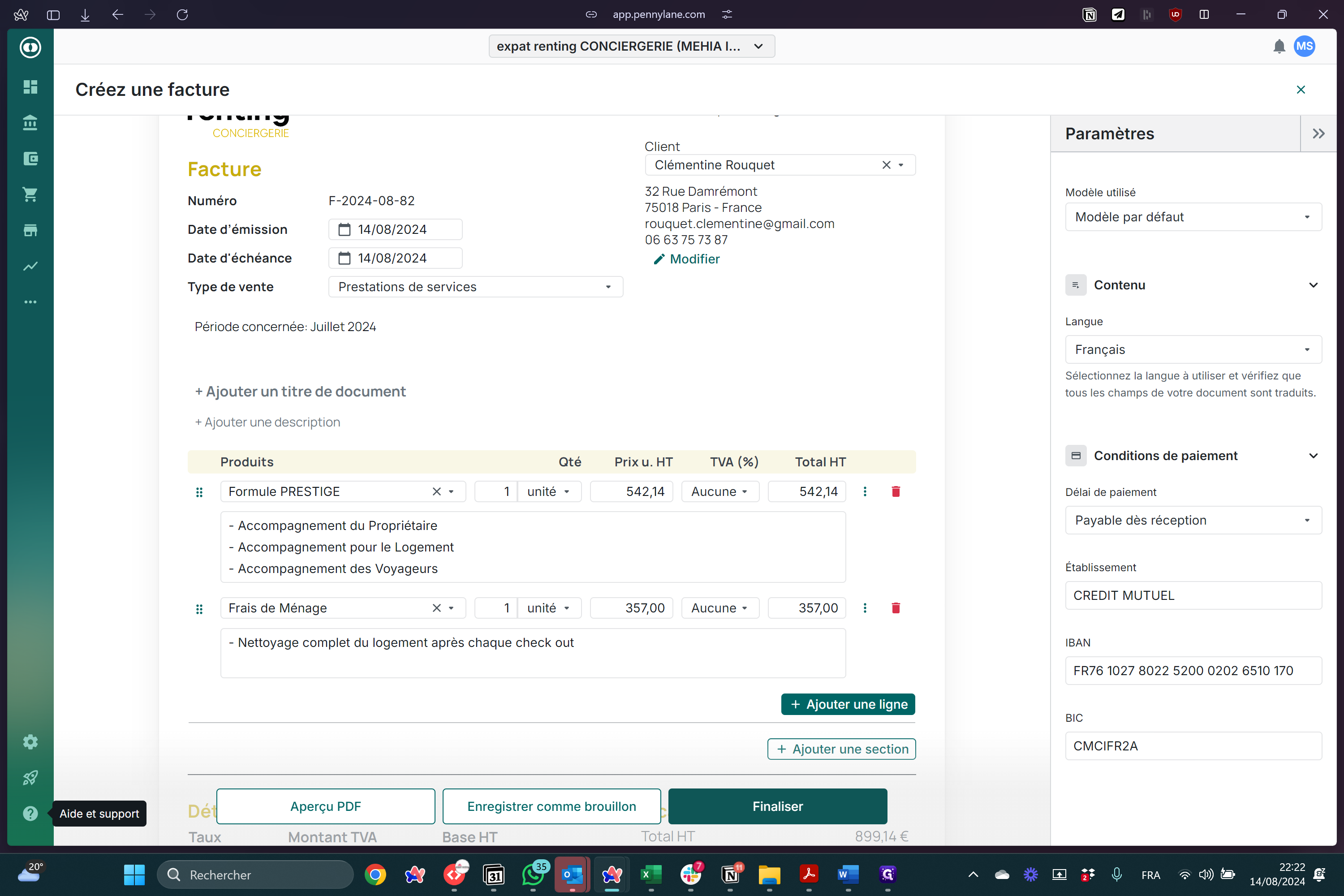Open the dashboard grid icon in sidebar
Image resolution: width=1344 pixels, height=896 pixels.
coord(30,86)
